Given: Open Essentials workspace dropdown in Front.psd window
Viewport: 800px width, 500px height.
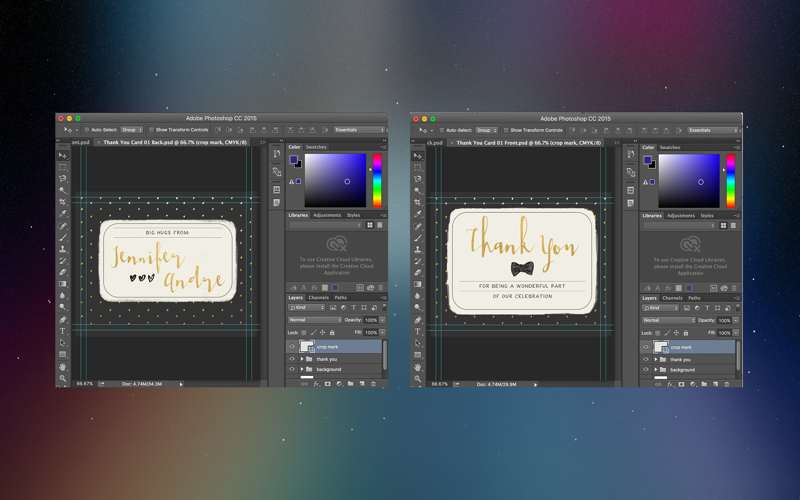Looking at the screenshot, I should [713, 130].
